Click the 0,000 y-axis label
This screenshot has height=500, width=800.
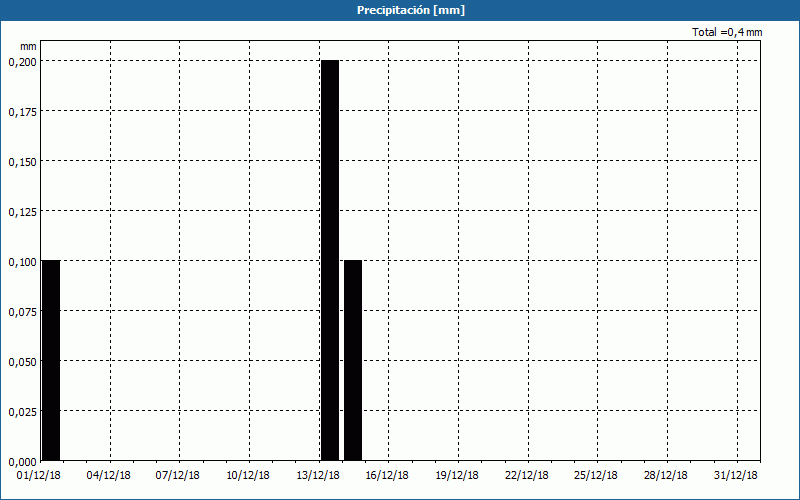coord(22,462)
